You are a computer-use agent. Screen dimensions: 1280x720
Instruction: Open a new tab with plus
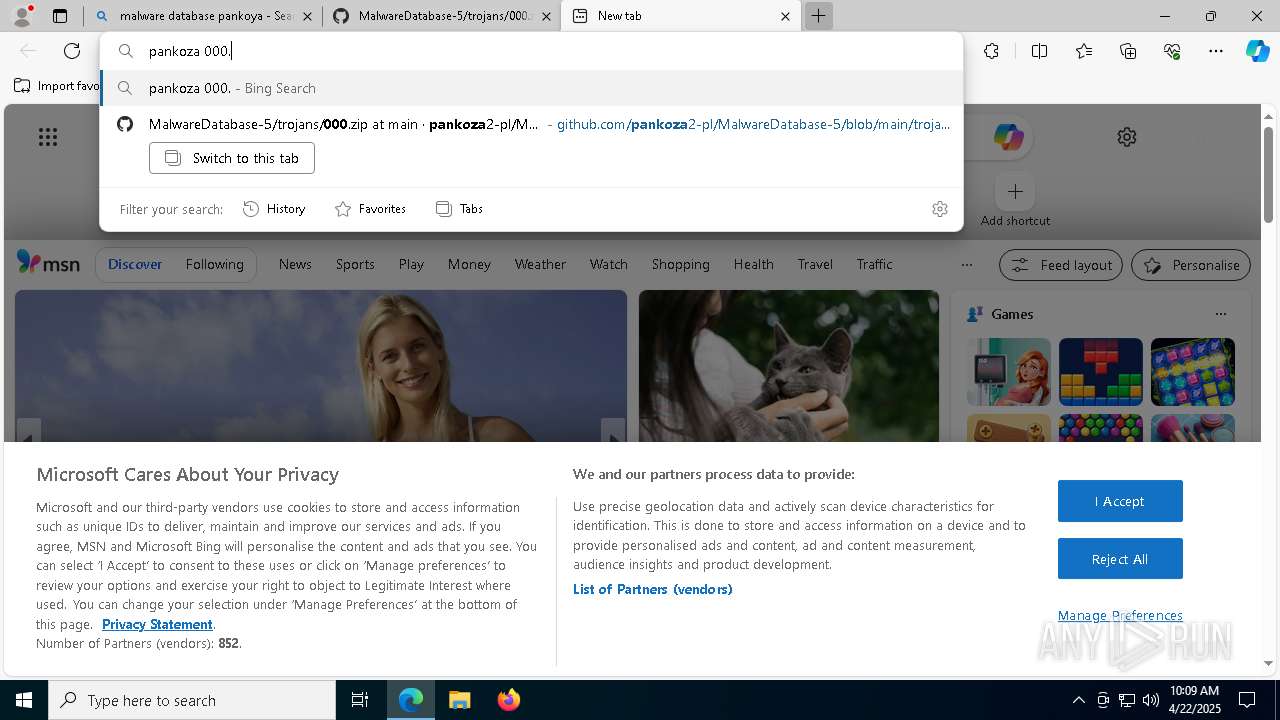click(818, 16)
